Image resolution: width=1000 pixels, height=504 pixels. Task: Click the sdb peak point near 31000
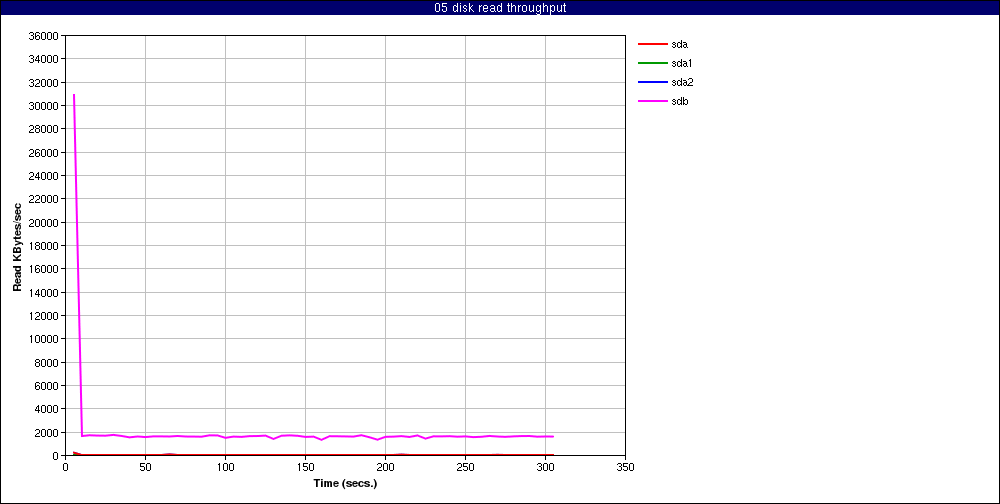coord(74,95)
